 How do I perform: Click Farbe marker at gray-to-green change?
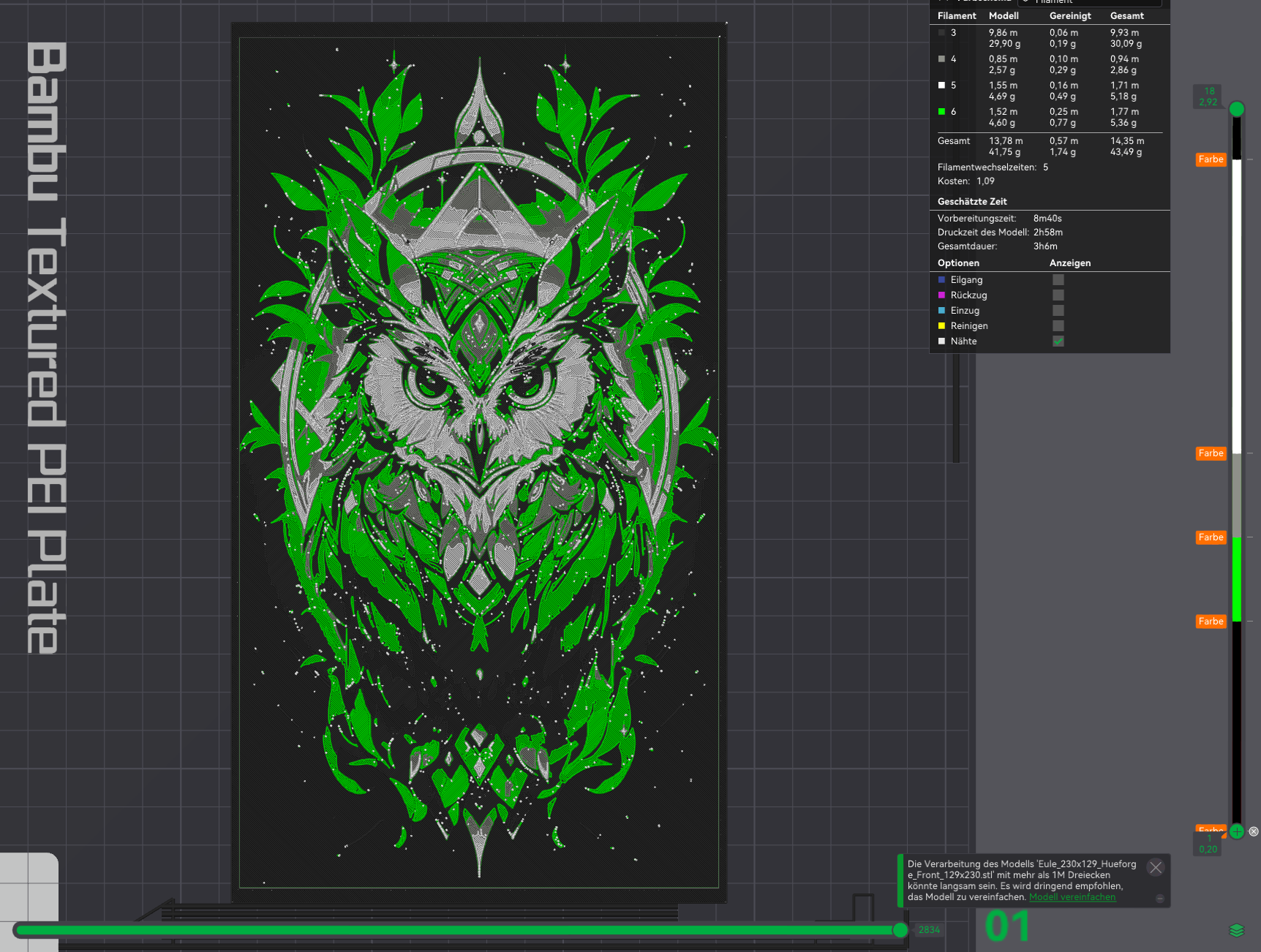point(1211,537)
